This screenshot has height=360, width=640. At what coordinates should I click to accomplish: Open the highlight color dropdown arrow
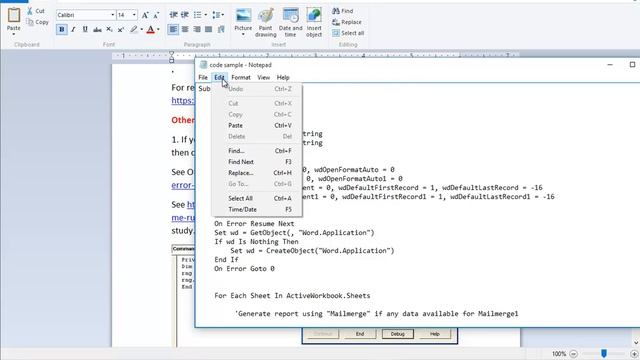[x=141, y=29]
